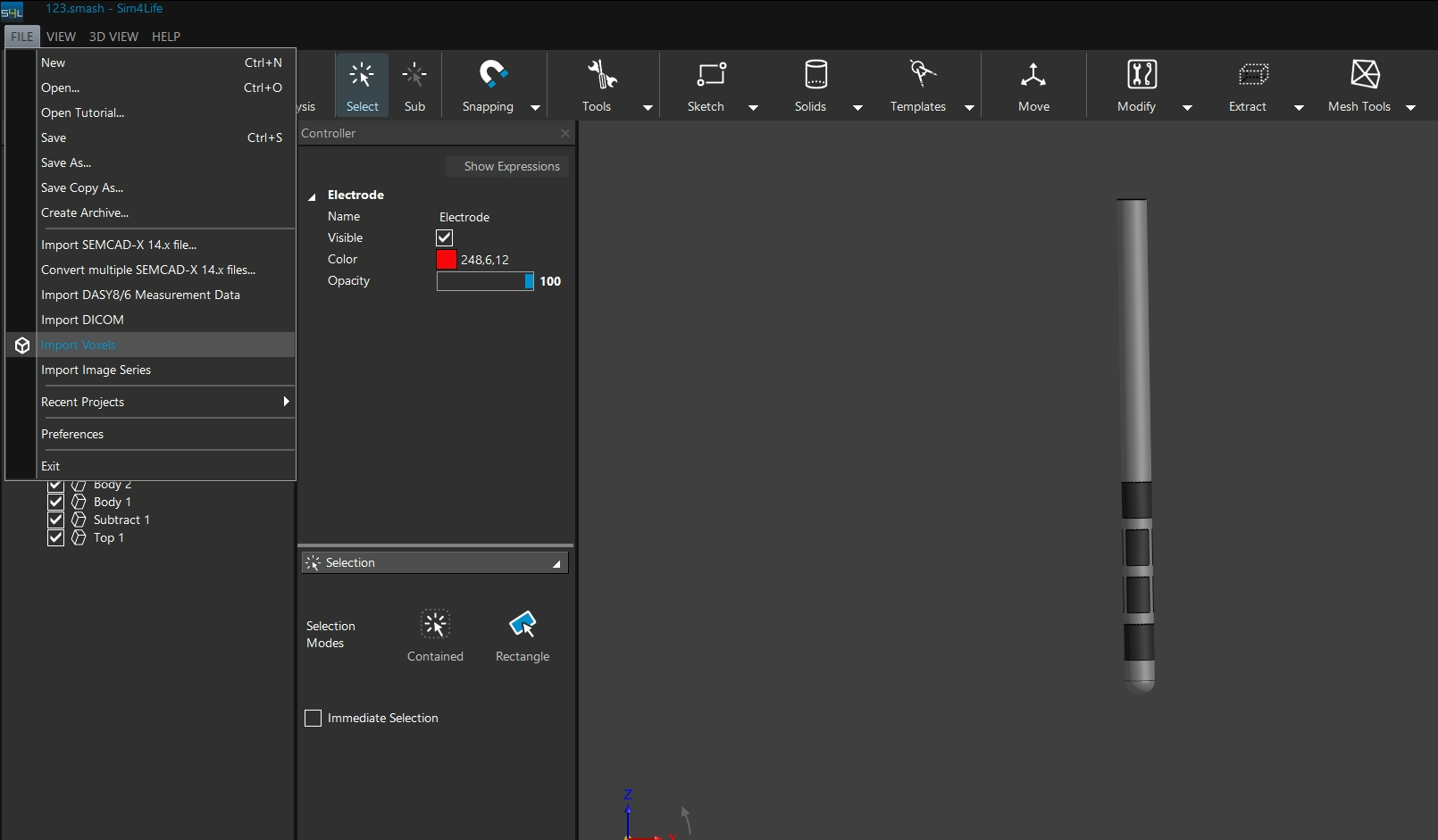
Task: Open Preferences from the File menu
Action: [72, 434]
